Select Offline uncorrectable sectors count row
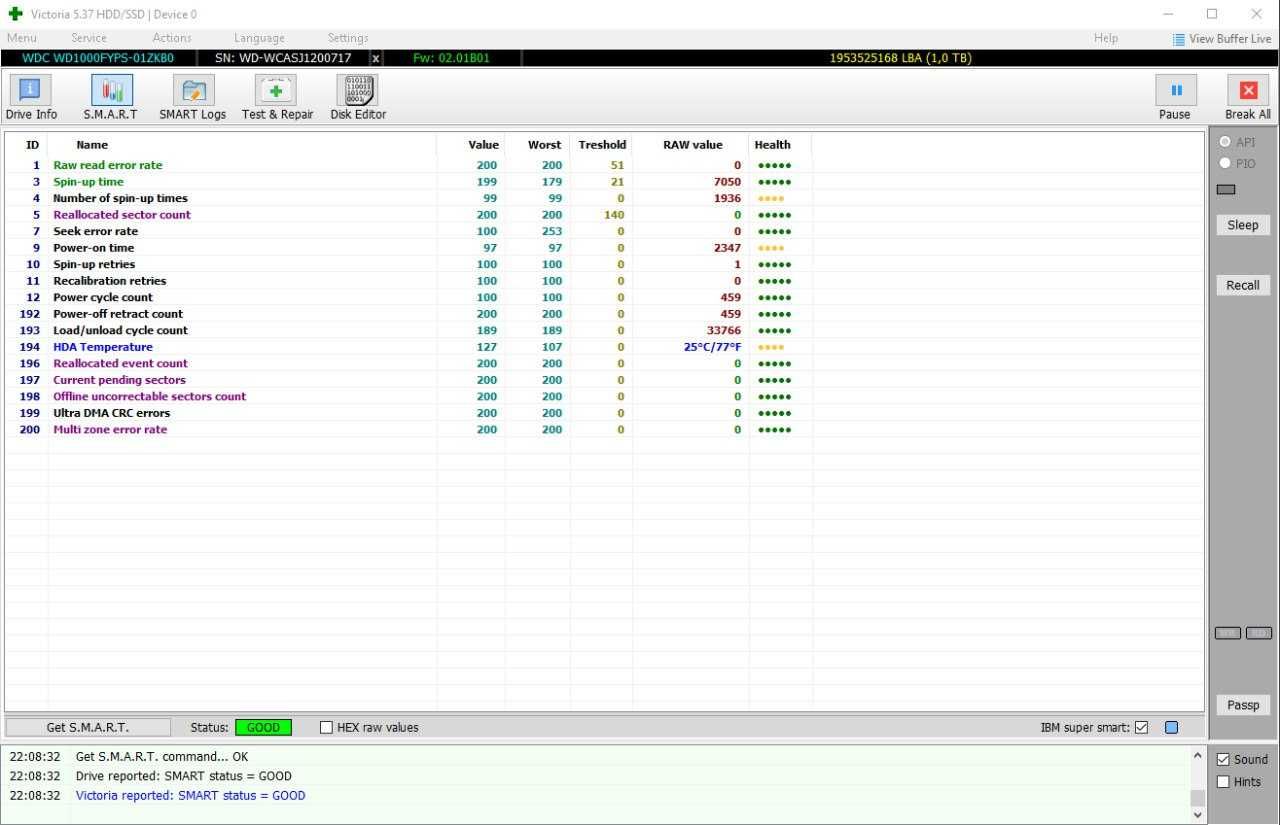This screenshot has width=1280, height=825. click(410, 396)
